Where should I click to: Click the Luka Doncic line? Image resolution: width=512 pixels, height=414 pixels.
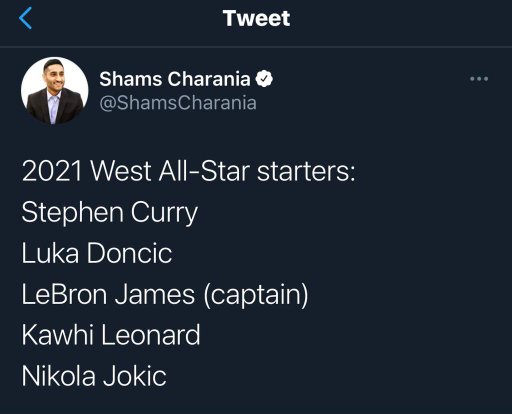point(97,253)
